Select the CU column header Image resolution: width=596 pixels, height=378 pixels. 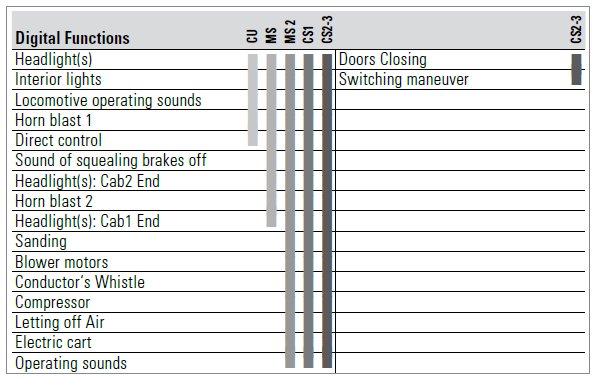pos(252,36)
